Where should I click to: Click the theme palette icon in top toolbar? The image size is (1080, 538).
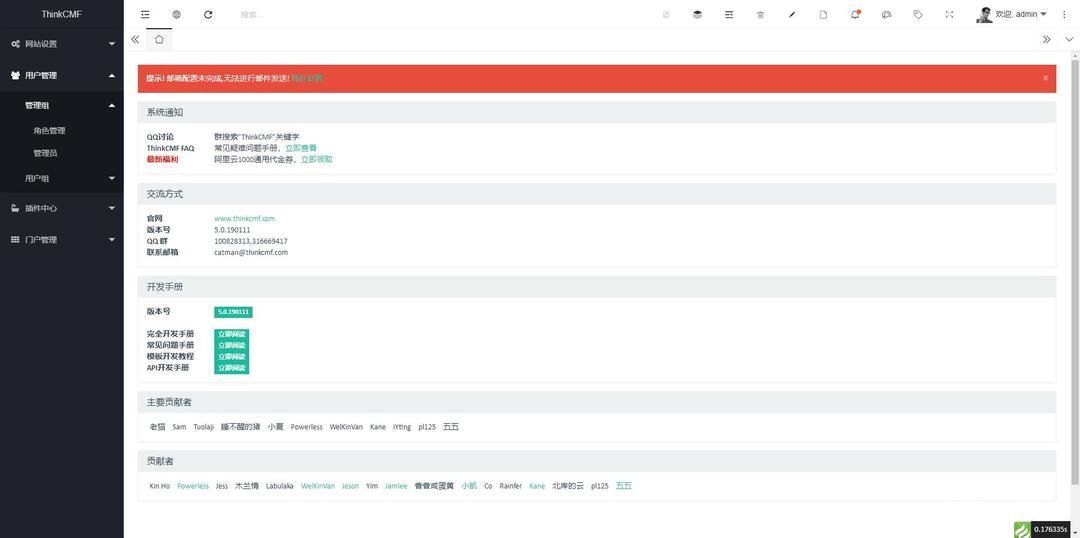tap(886, 14)
